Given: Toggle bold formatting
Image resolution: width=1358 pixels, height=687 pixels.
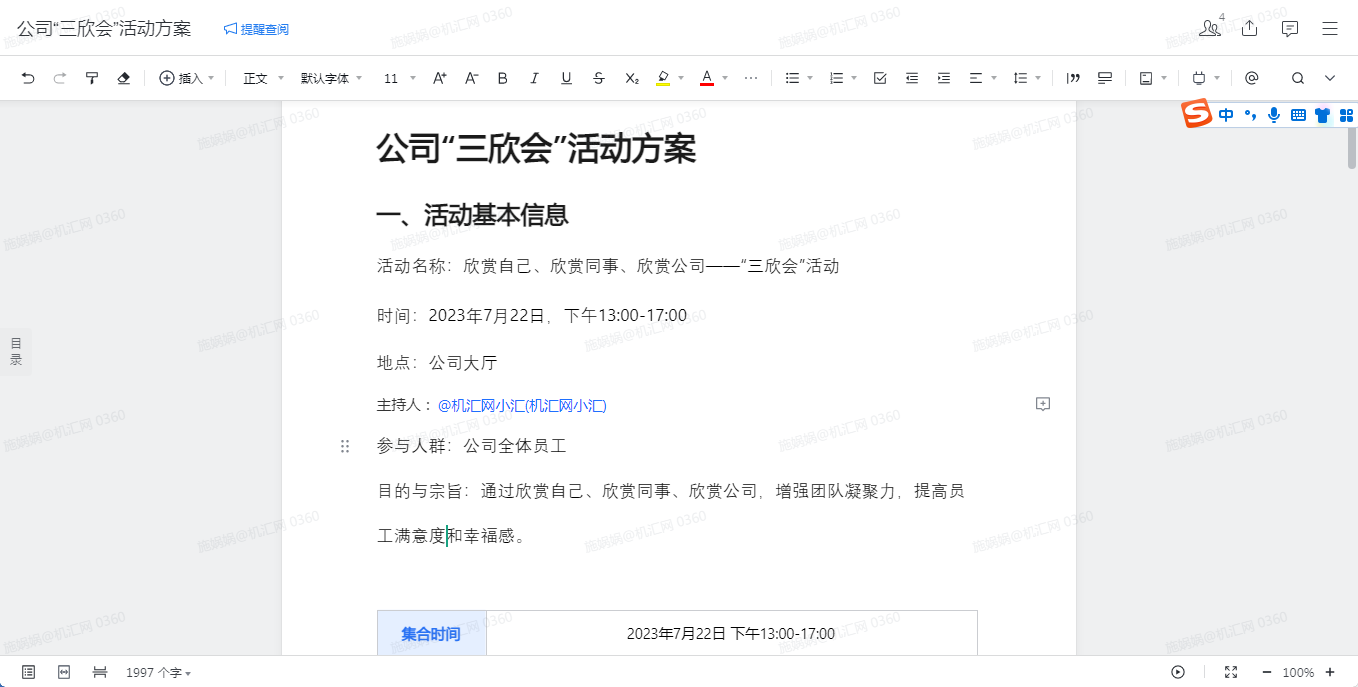Looking at the screenshot, I should [x=503, y=78].
